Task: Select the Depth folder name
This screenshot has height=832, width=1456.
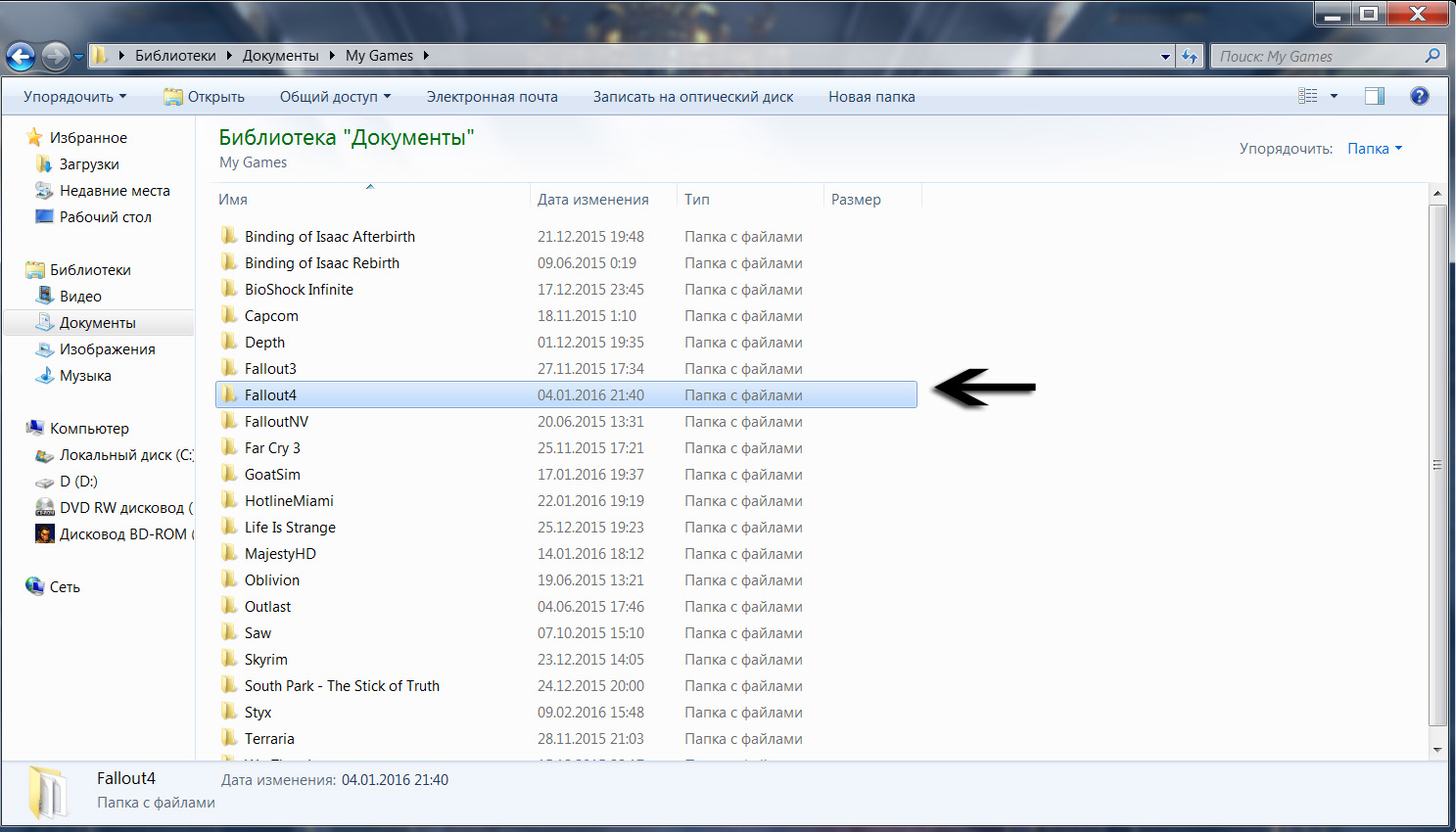Action: click(264, 343)
